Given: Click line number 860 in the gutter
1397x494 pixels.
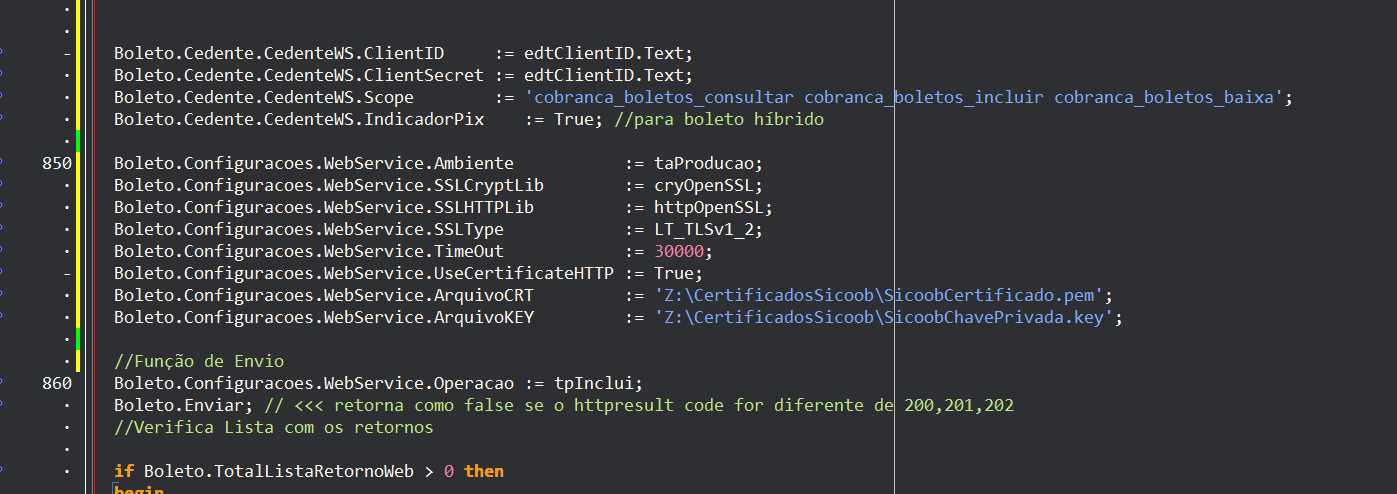Looking at the screenshot, I should pyautogui.click(x=57, y=383).
